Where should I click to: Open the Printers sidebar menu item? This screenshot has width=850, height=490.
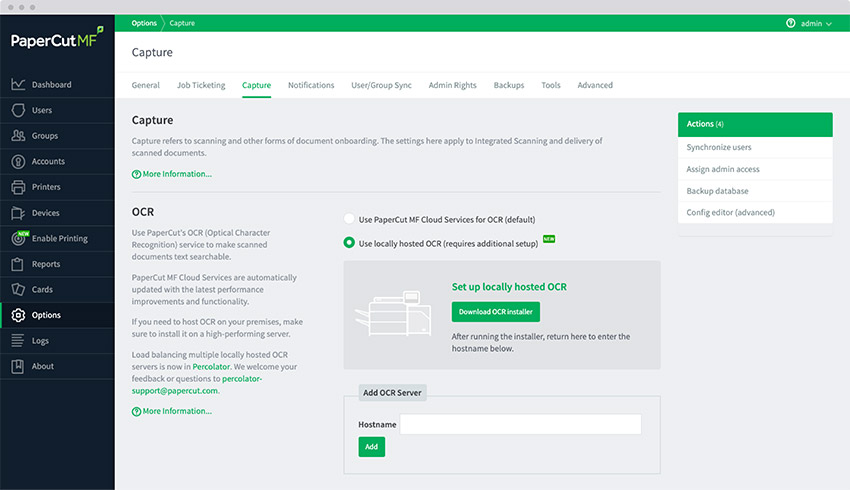click(57, 187)
